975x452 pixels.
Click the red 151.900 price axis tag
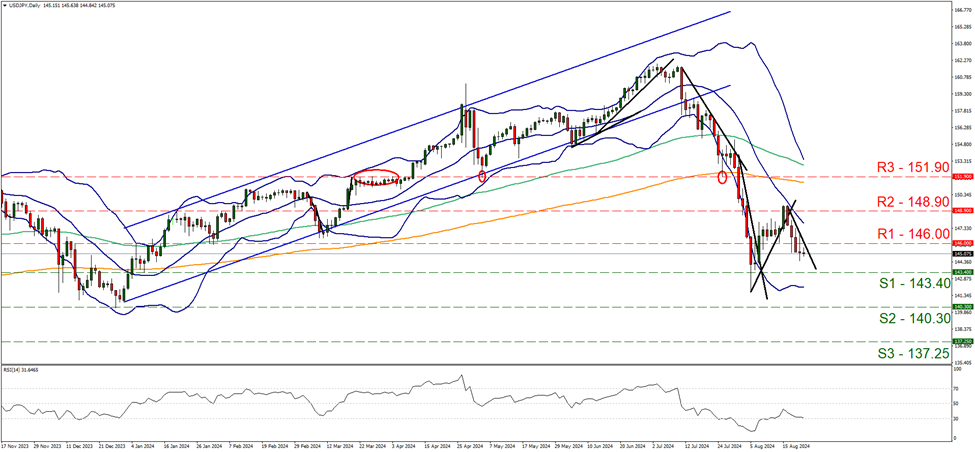coord(961,177)
